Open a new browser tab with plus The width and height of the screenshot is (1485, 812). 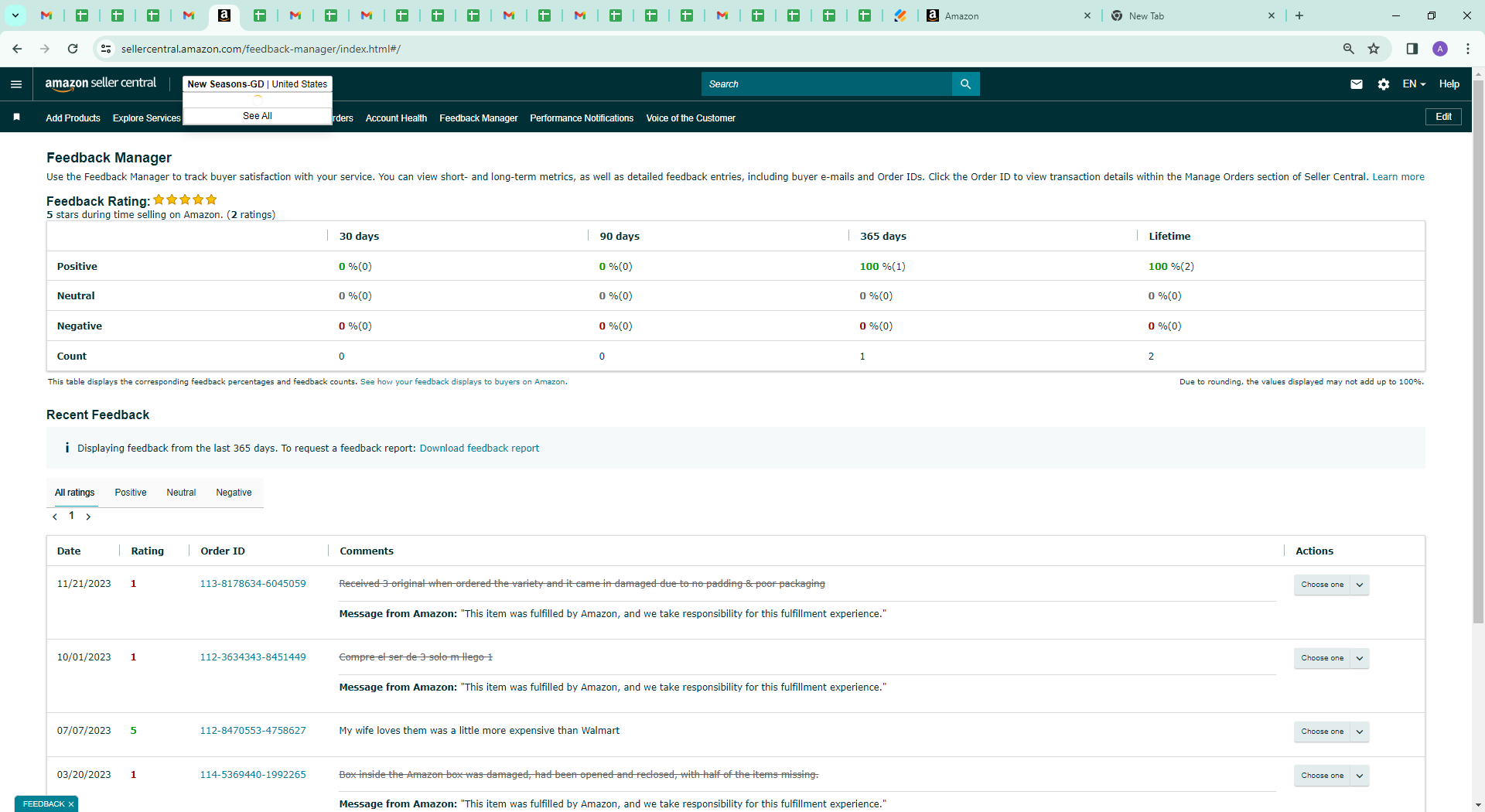[x=1299, y=15]
